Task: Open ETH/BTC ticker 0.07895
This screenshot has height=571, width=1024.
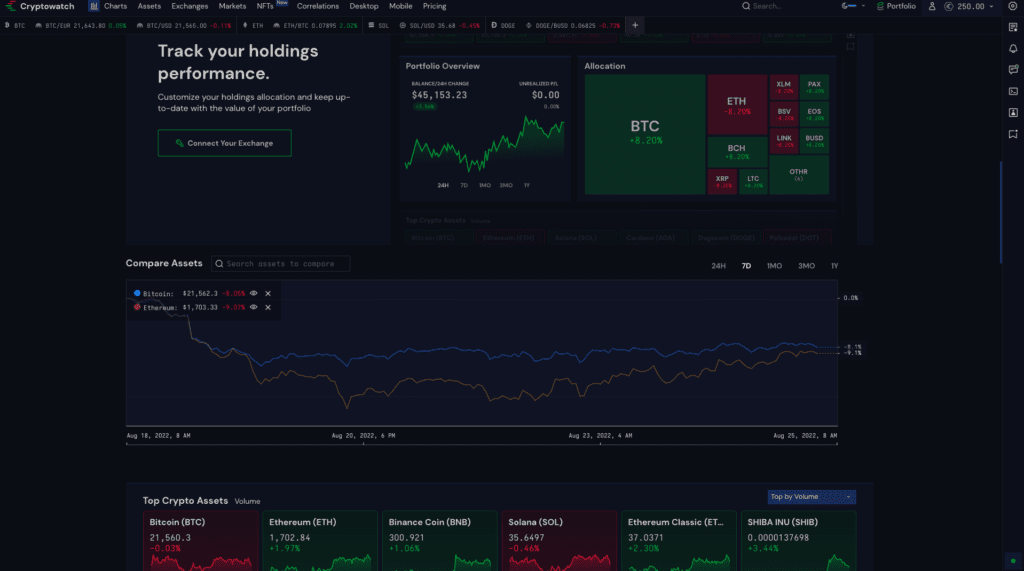Action: 315,25
